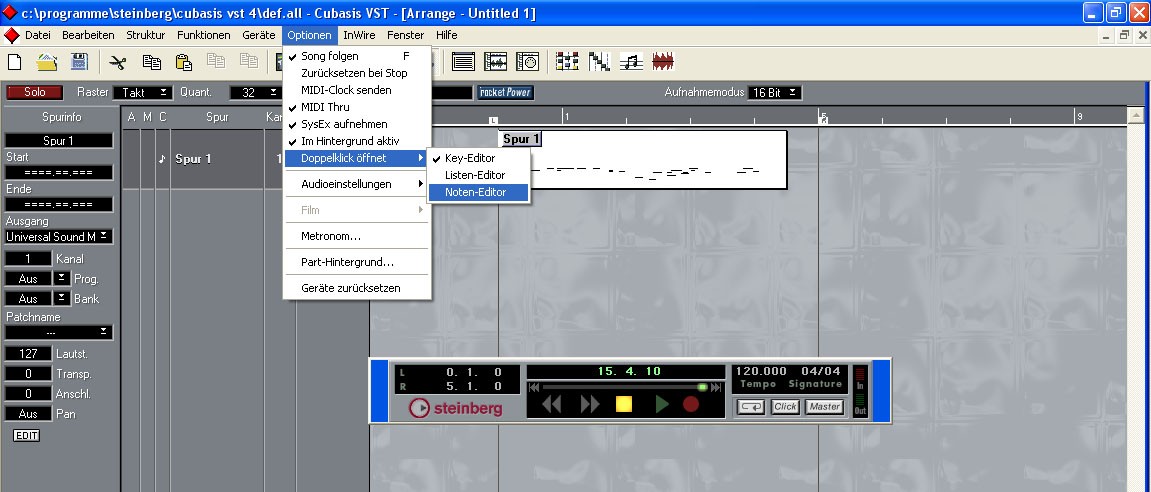The image size is (1151, 492).
Task: Select Listen-Editor for double-click
Action: 478,175
